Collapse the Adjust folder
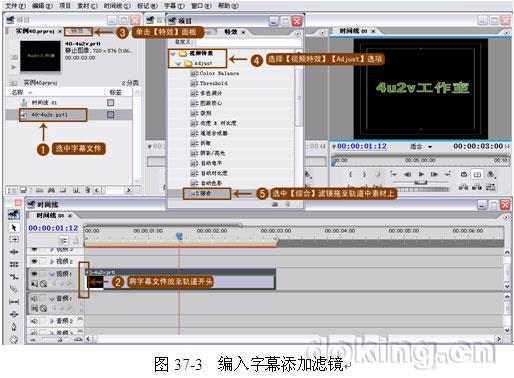The image size is (514, 378). click(178, 63)
